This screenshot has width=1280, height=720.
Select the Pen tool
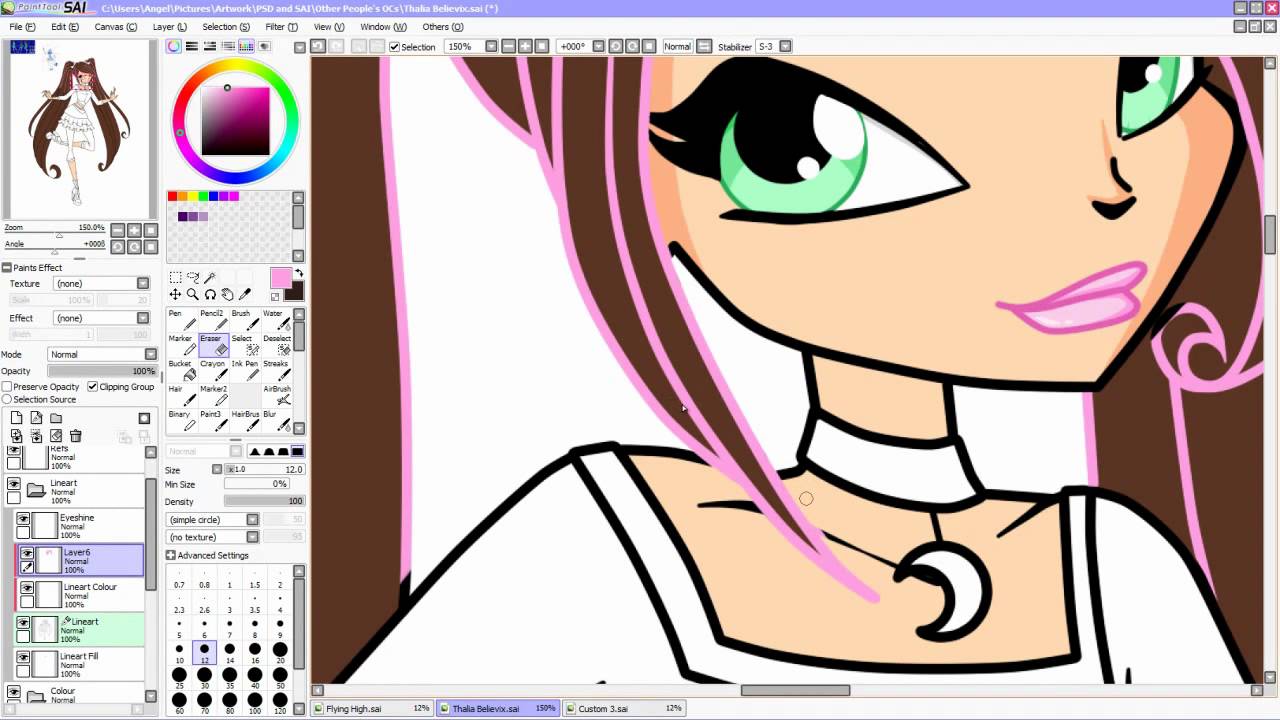click(x=181, y=320)
